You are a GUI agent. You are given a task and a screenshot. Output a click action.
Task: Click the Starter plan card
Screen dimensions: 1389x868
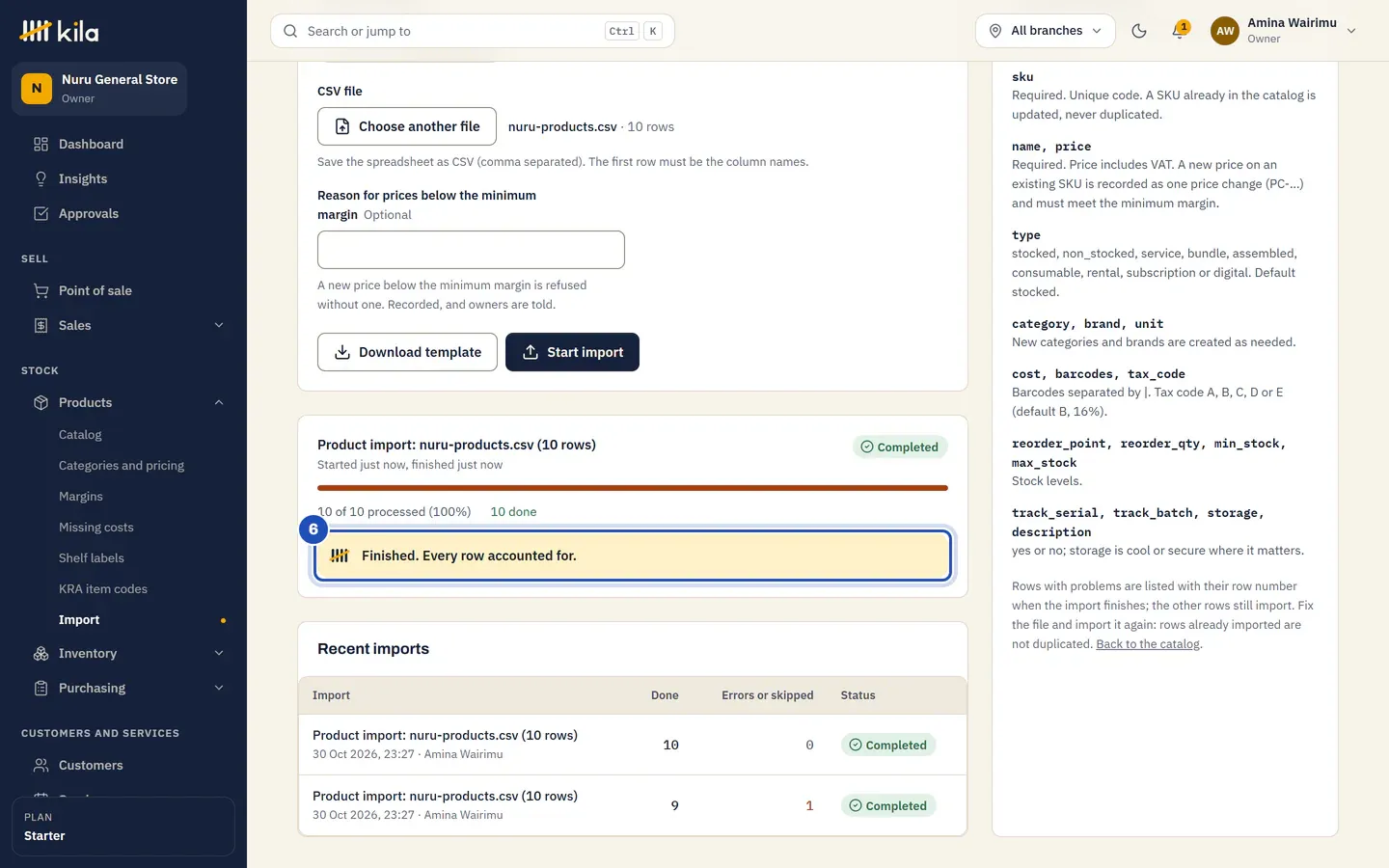click(123, 827)
